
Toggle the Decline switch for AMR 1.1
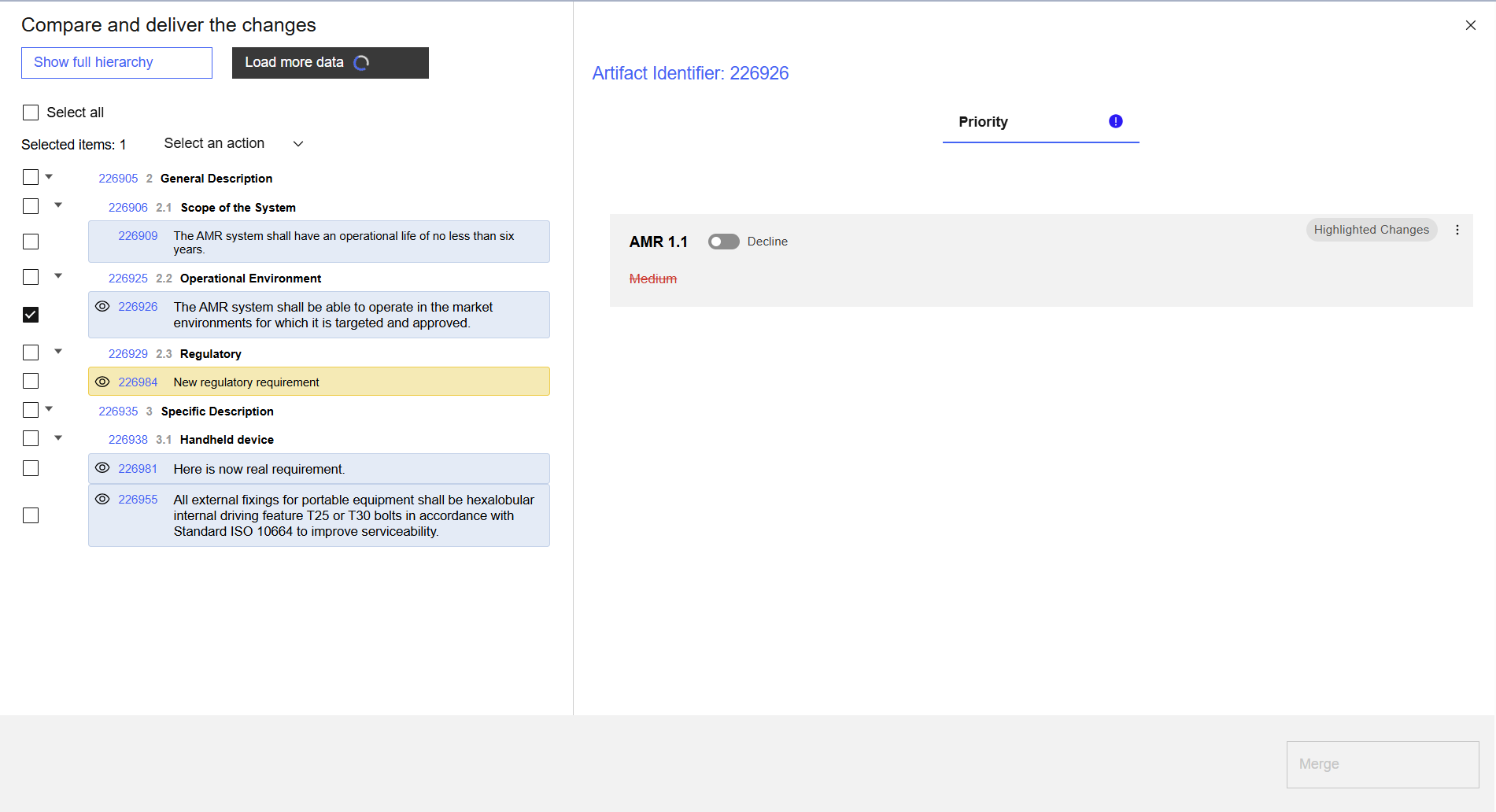click(723, 242)
